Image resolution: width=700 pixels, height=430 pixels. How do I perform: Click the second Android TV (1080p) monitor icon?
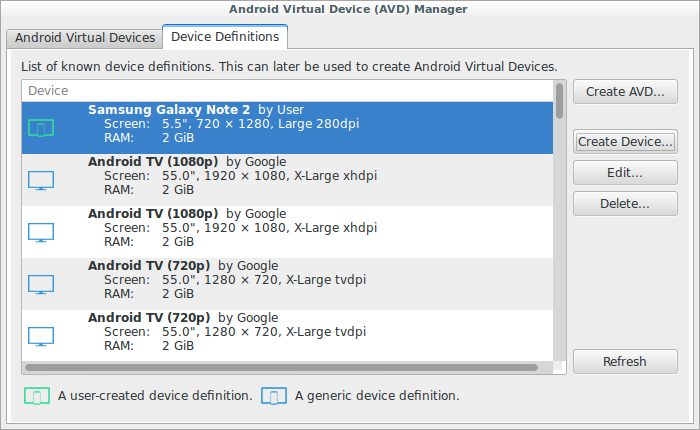(x=41, y=232)
